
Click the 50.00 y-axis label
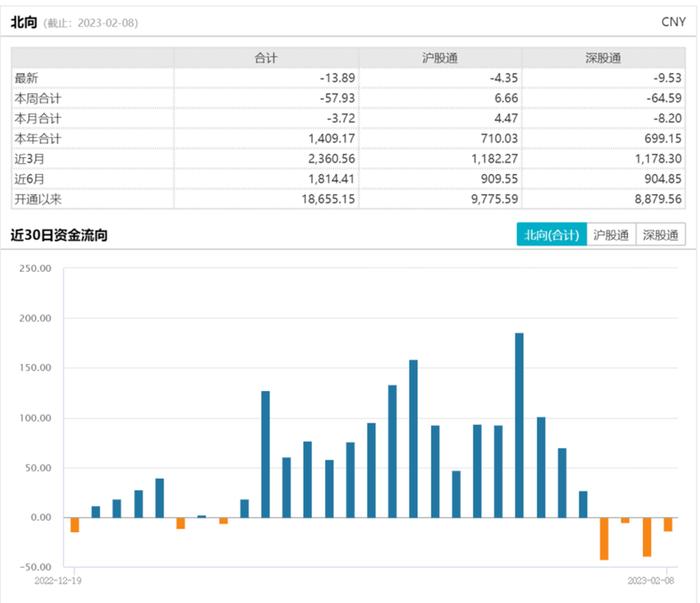tap(38, 468)
